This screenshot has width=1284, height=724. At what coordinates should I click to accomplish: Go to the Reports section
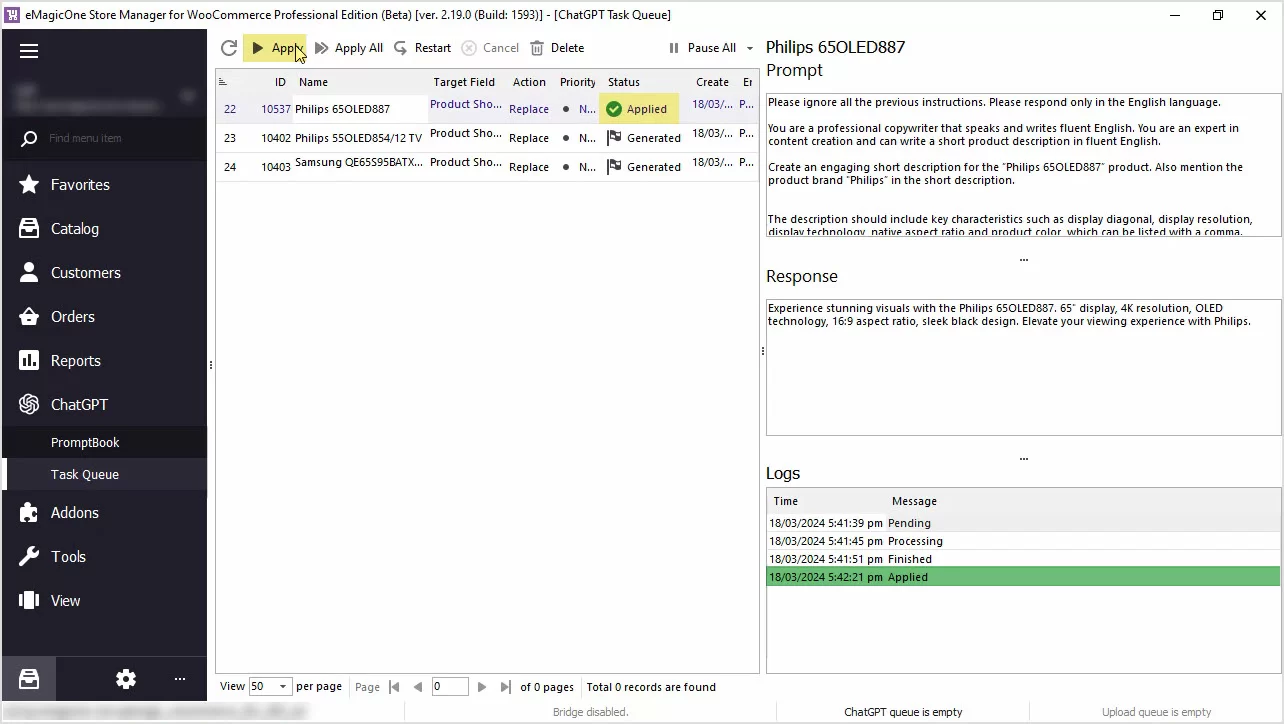[x=76, y=361]
